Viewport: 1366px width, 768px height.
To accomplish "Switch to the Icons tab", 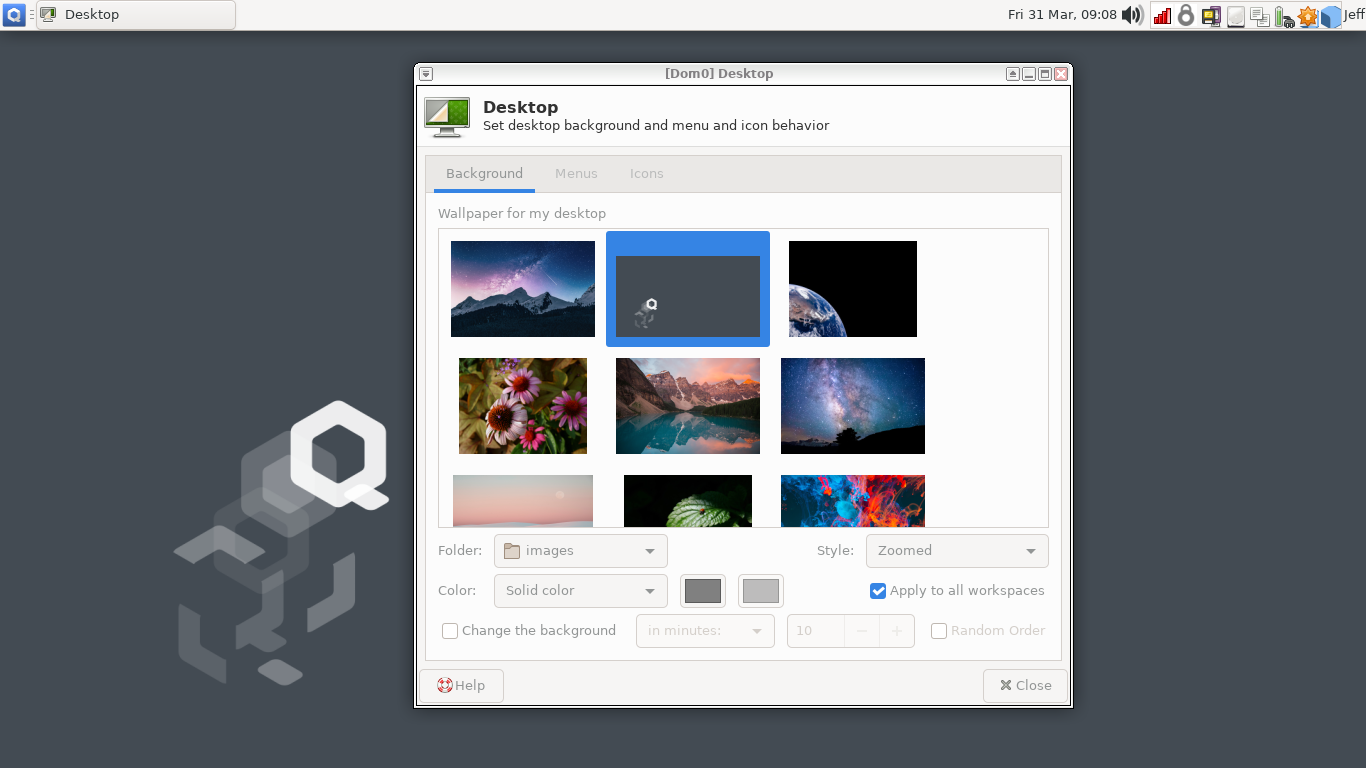I will point(646,173).
